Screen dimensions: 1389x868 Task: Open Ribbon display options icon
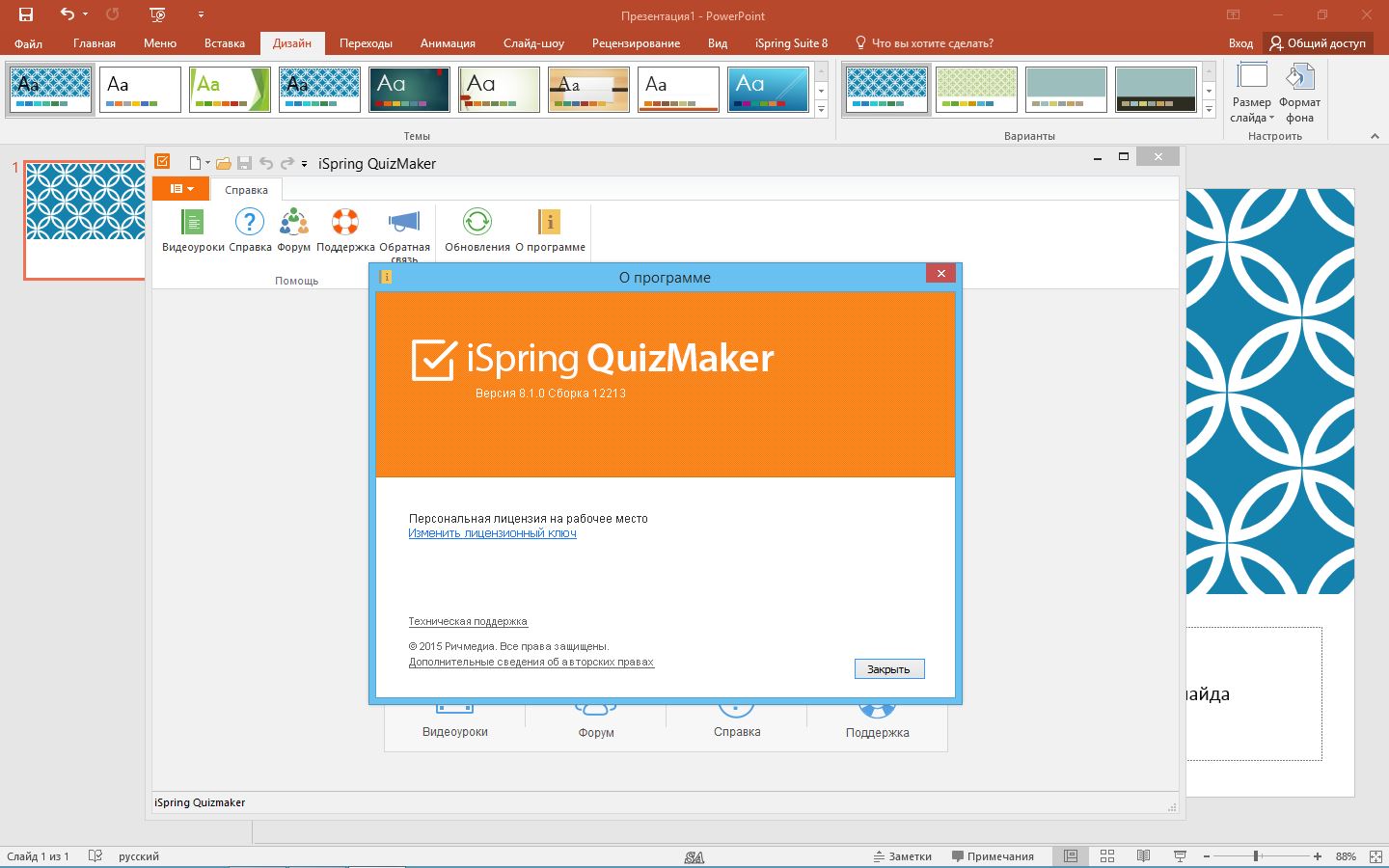pyautogui.click(x=1233, y=14)
